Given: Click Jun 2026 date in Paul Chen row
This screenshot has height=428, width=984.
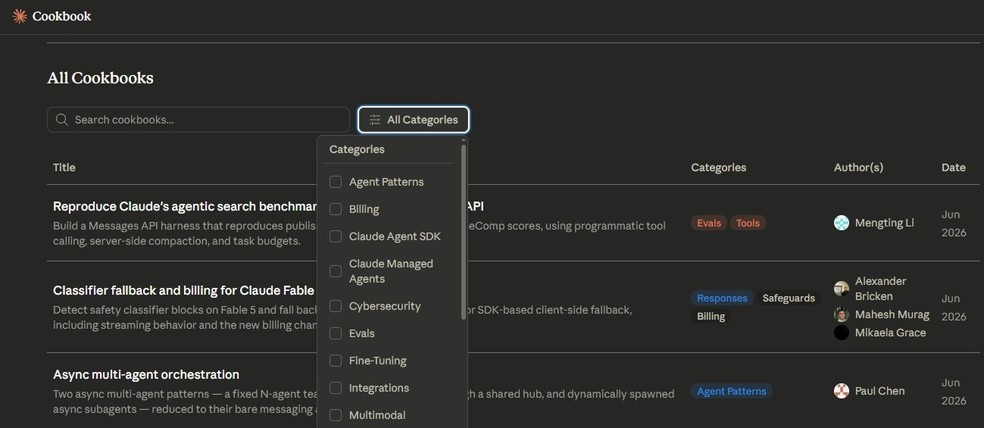Looking at the screenshot, I should pyautogui.click(x=954, y=391).
